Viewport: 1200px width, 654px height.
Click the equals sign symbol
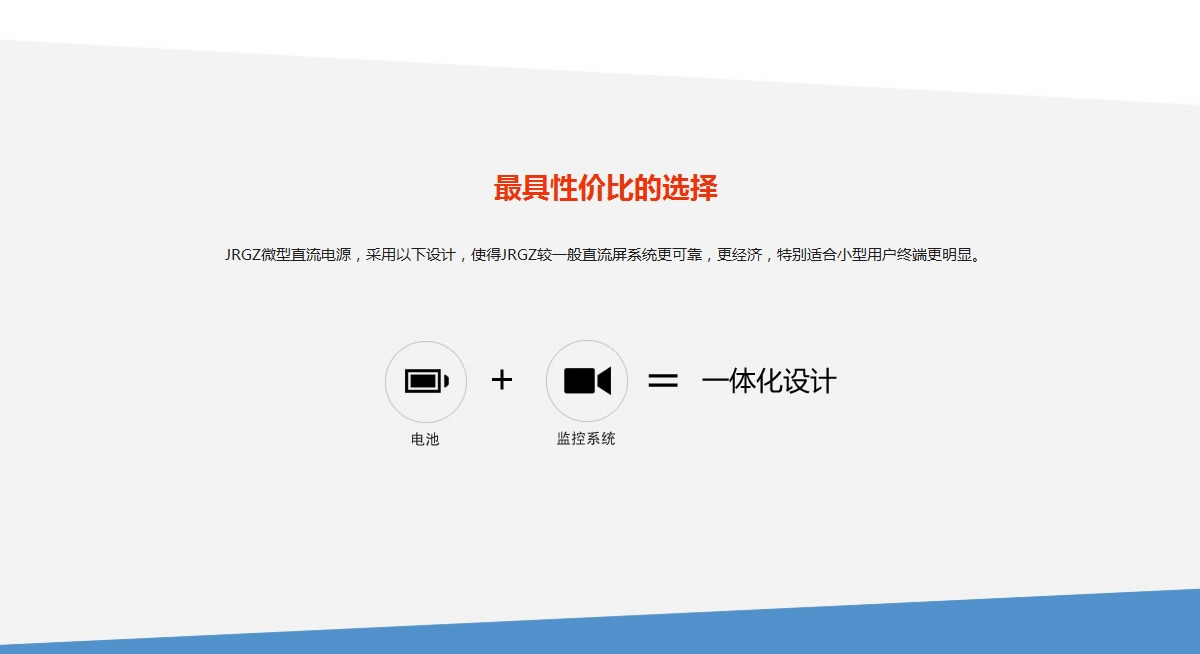tap(662, 381)
